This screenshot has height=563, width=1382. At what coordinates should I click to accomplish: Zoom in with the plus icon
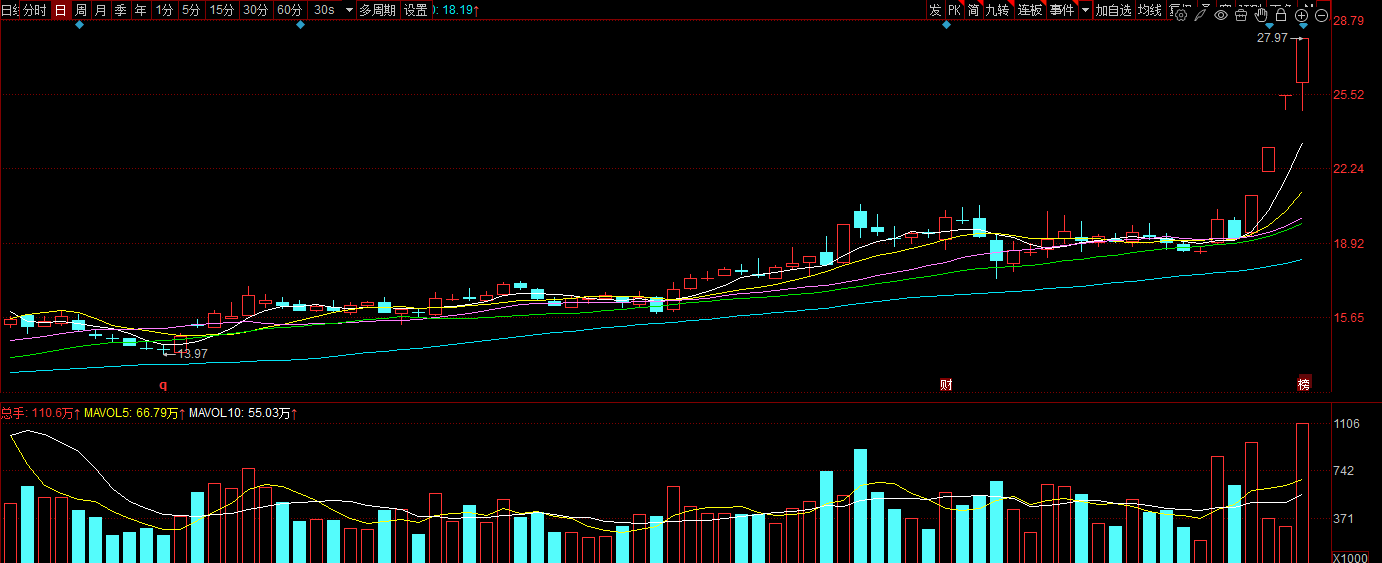pos(1302,15)
